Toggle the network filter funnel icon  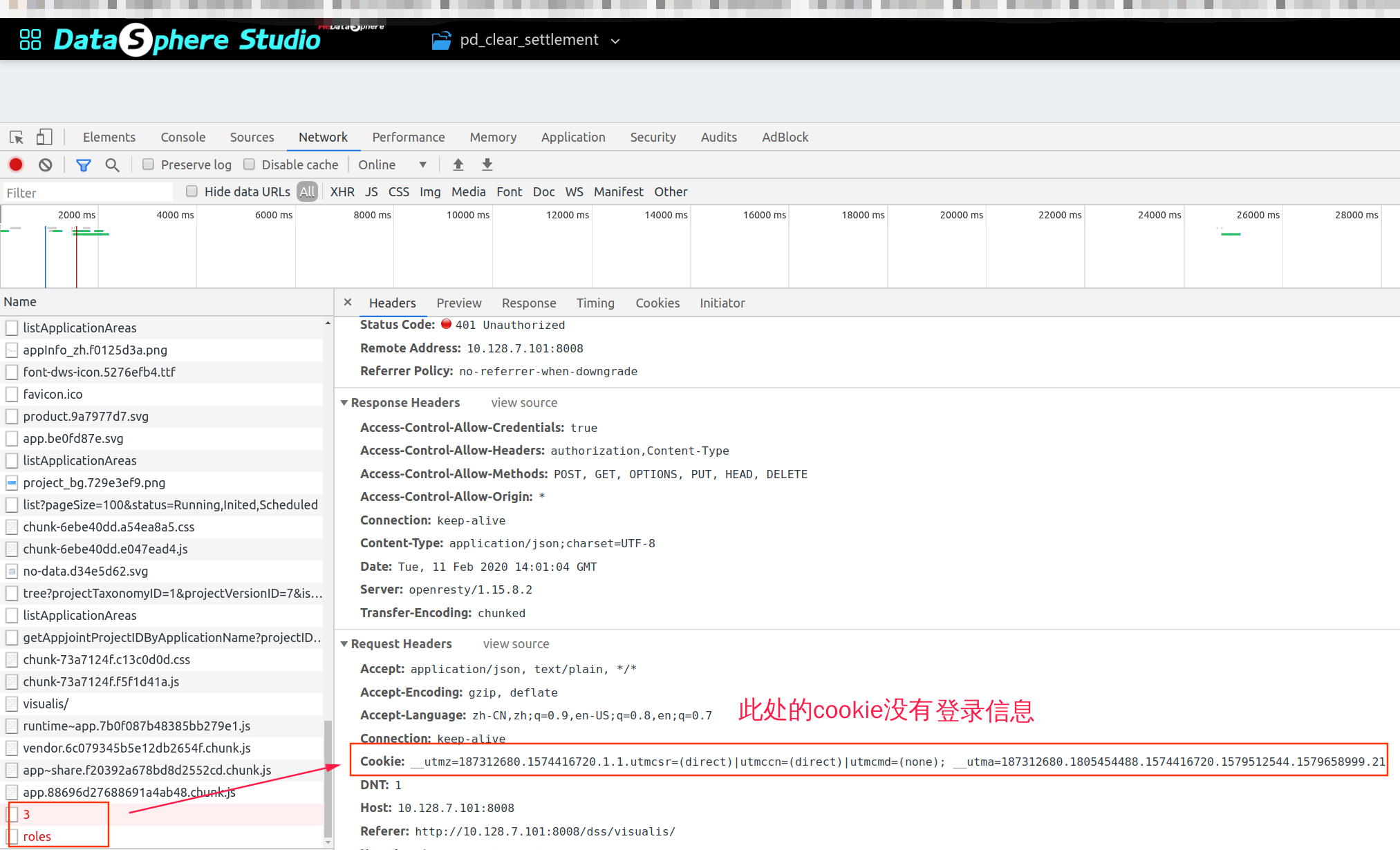point(84,164)
